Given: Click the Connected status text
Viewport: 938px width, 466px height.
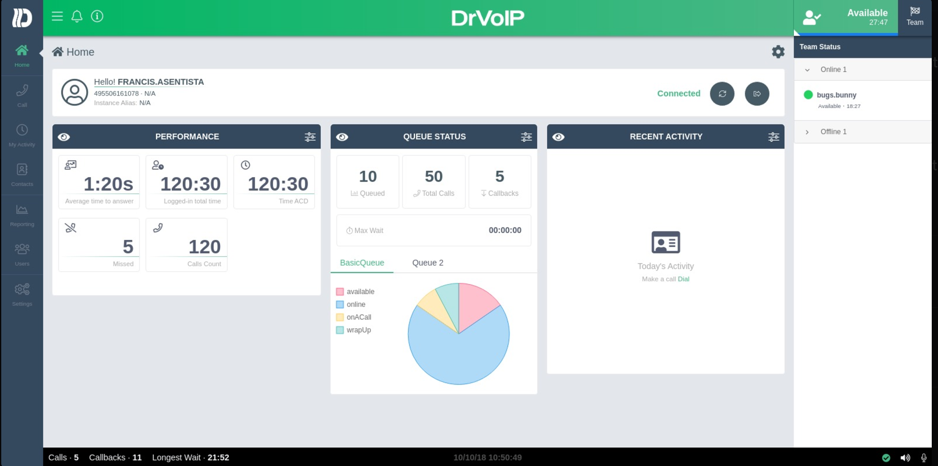Looking at the screenshot, I should tap(678, 93).
